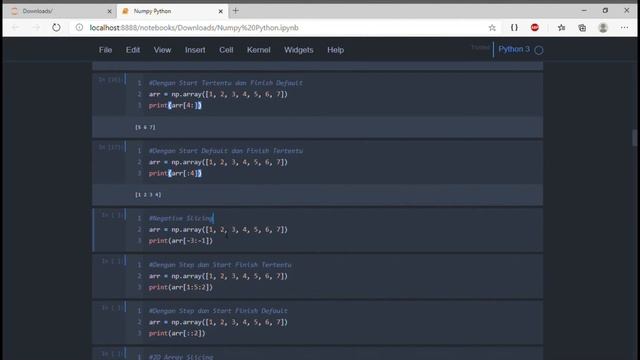Minimize the browser window
The width and height of the screenshot is (640, 360).
[584, 11]
